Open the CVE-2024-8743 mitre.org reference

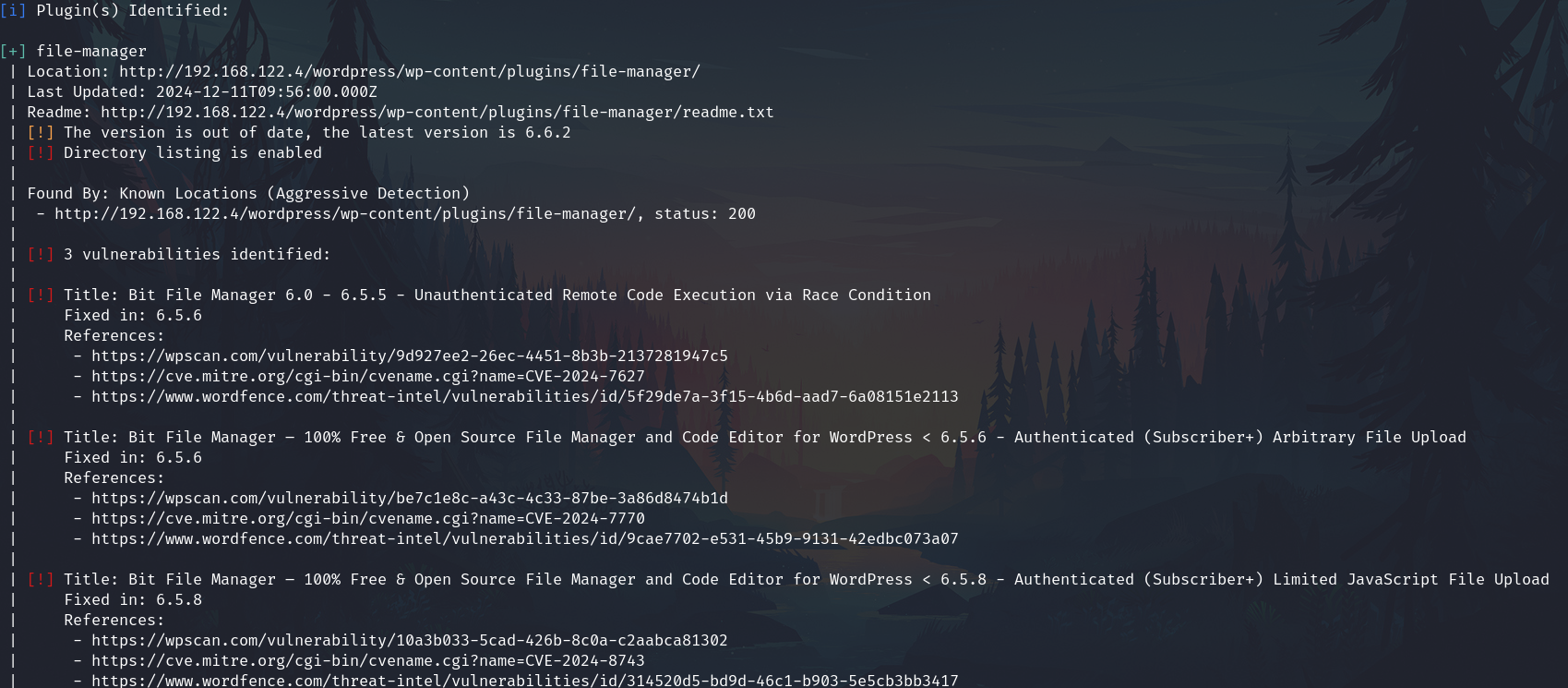367,661
